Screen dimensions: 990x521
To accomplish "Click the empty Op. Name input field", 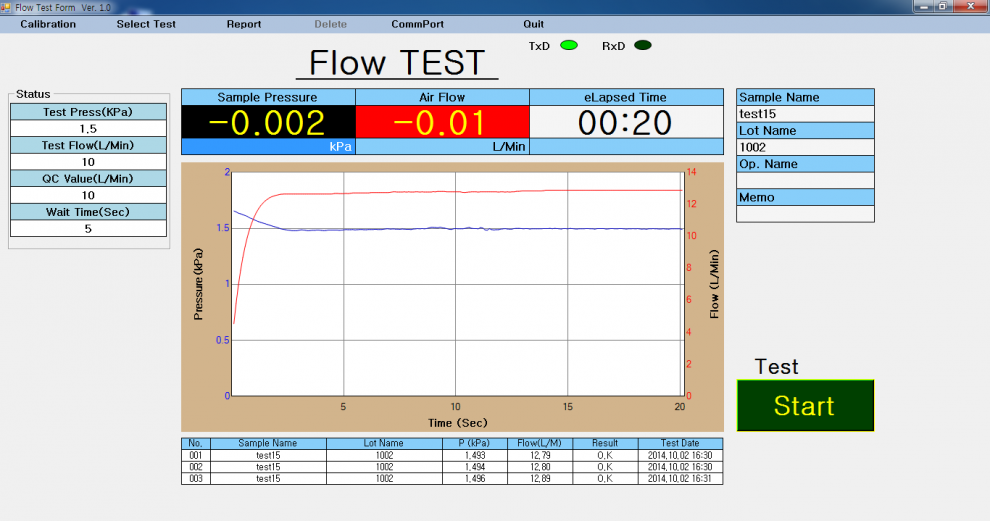I will pos(805,181).
